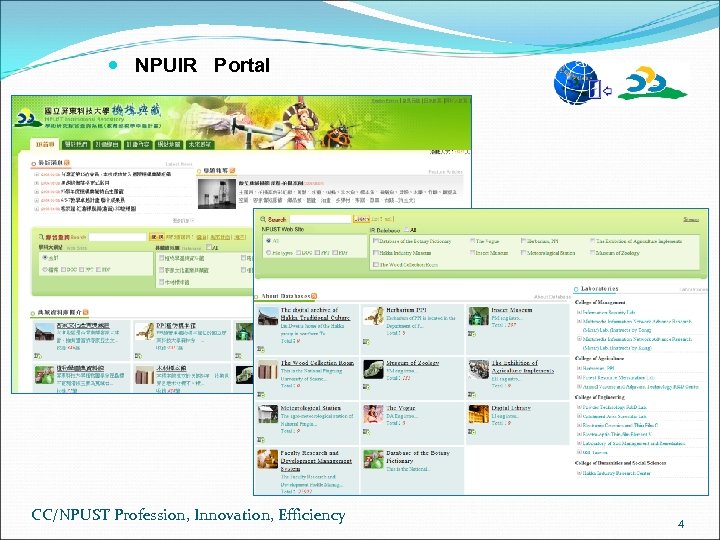This screenshot has height=540, width=720.
Task: Open Meteorological Station title link
Action: pos(311,408)
